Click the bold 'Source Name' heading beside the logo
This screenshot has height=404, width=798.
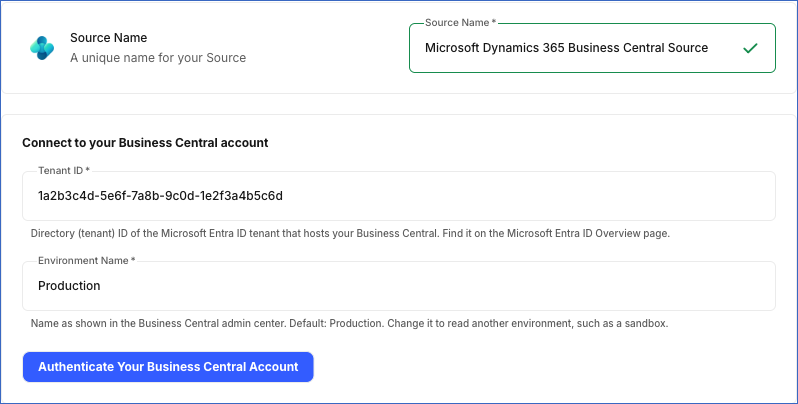coord(108,38)
